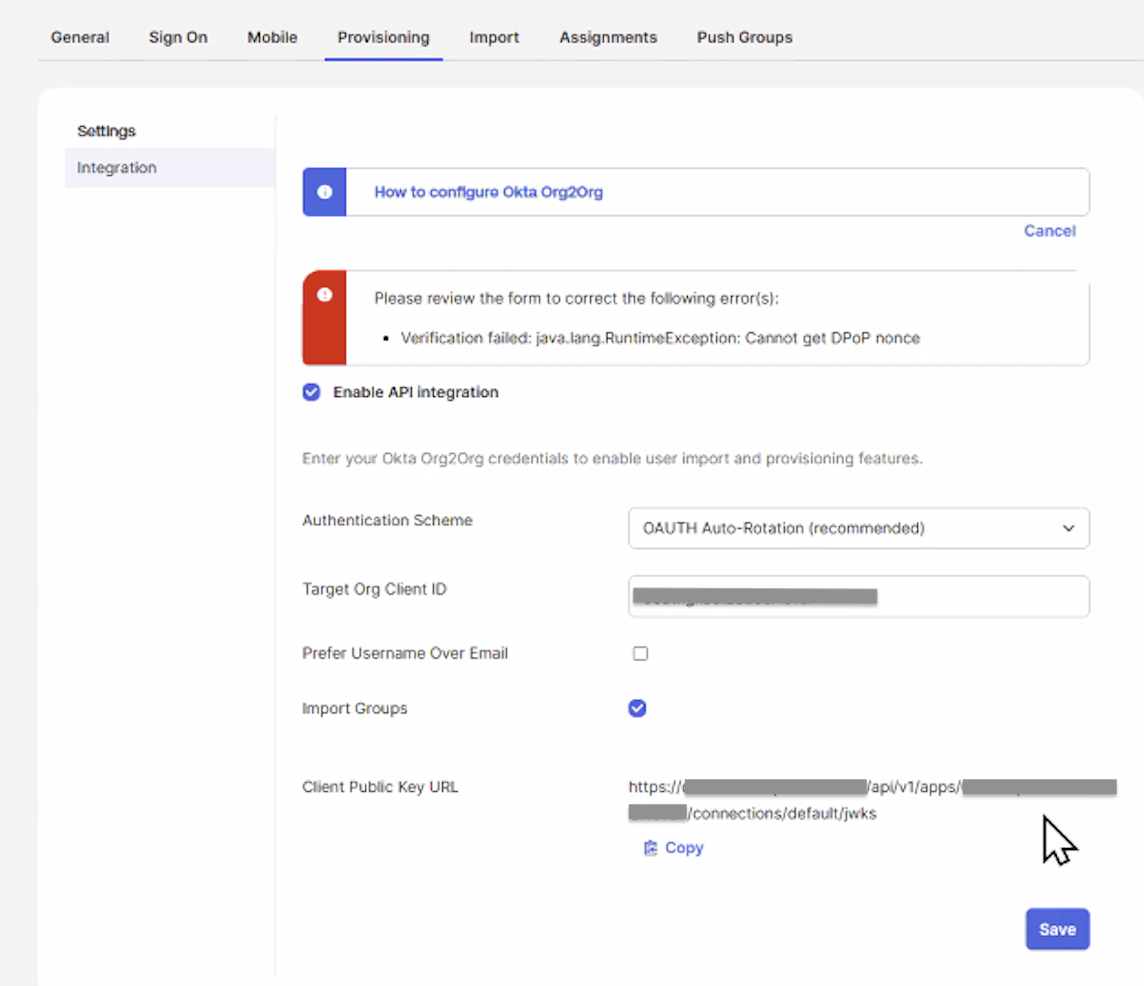Image resolution: width=1144 pixels, height=986 pixels.
Task: Uncheck Enable API integration checkbox
Action: (312, 392)
